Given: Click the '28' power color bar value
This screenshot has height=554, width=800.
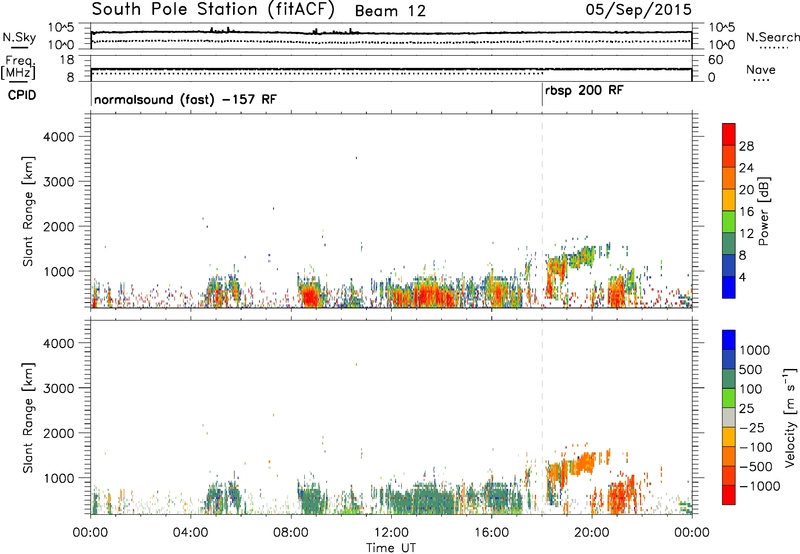Looking at the screenshot, I should pyautogui.click(x=746, y=146).
